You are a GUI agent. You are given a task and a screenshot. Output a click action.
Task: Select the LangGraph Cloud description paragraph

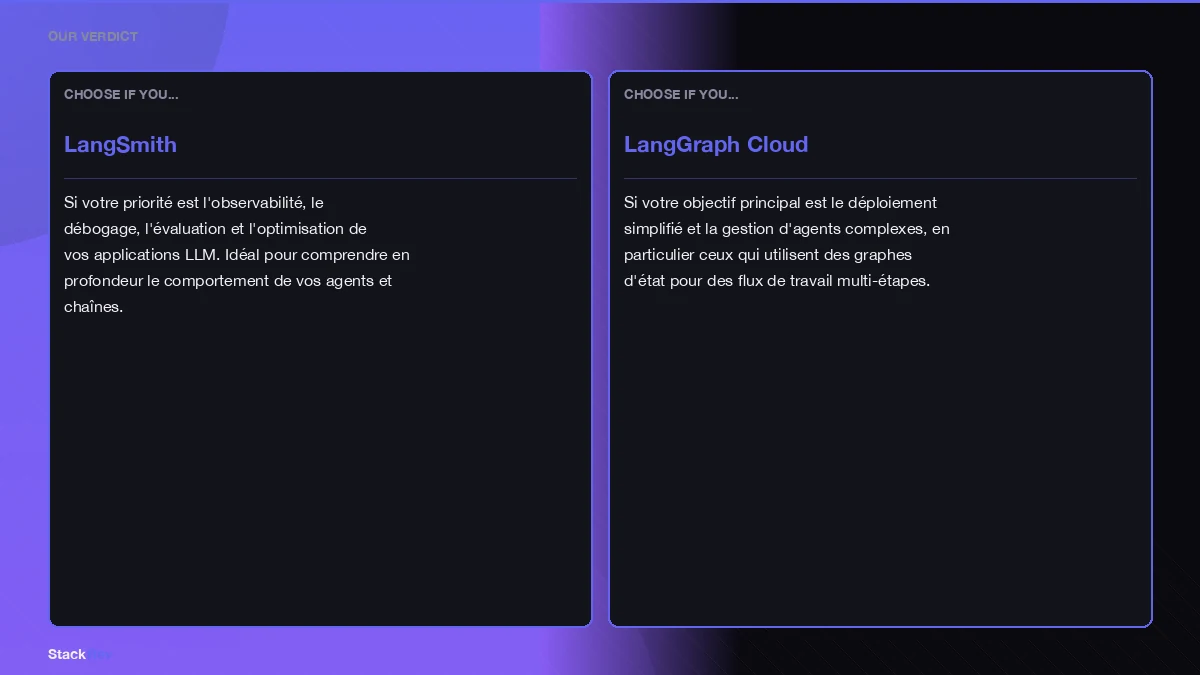tap(787, 241)
